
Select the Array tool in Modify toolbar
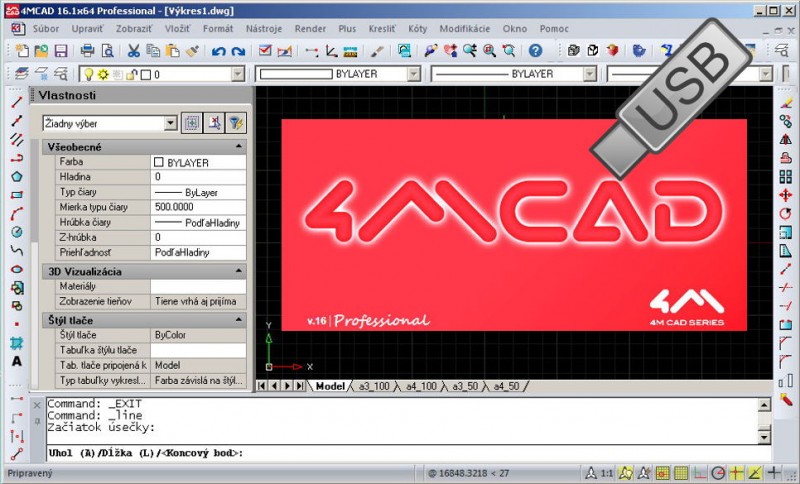(786, 176)
